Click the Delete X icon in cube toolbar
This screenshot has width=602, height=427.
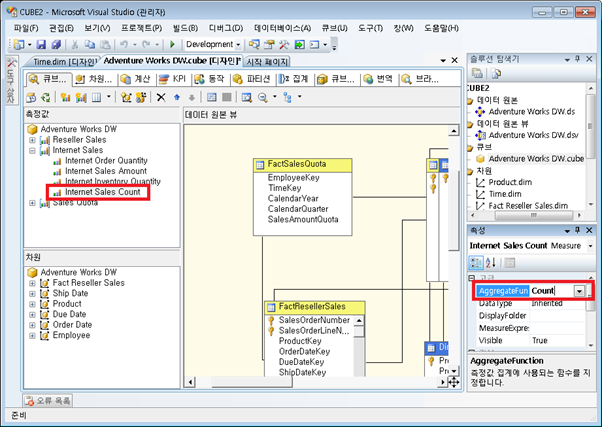pyautogui.click(x=161, y=98)
